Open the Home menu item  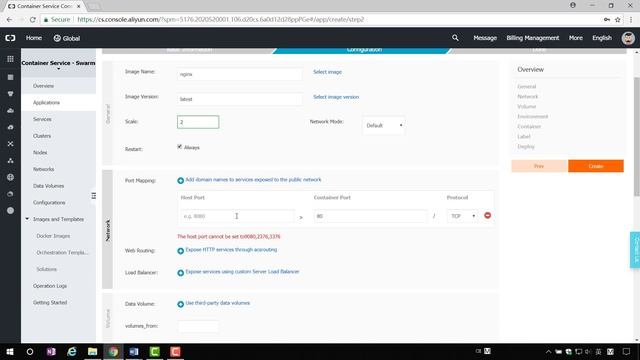pyautogui.click(x=34, y=38)
